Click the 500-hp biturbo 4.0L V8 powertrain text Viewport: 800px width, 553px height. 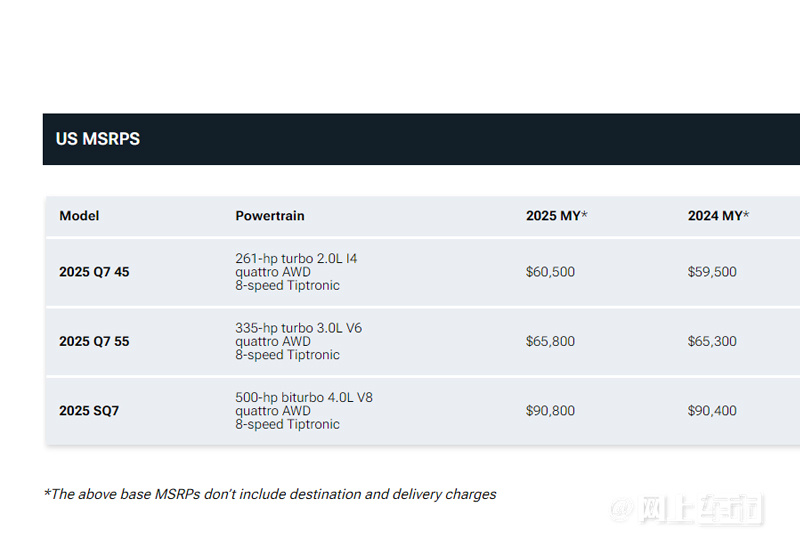[304, 397]
